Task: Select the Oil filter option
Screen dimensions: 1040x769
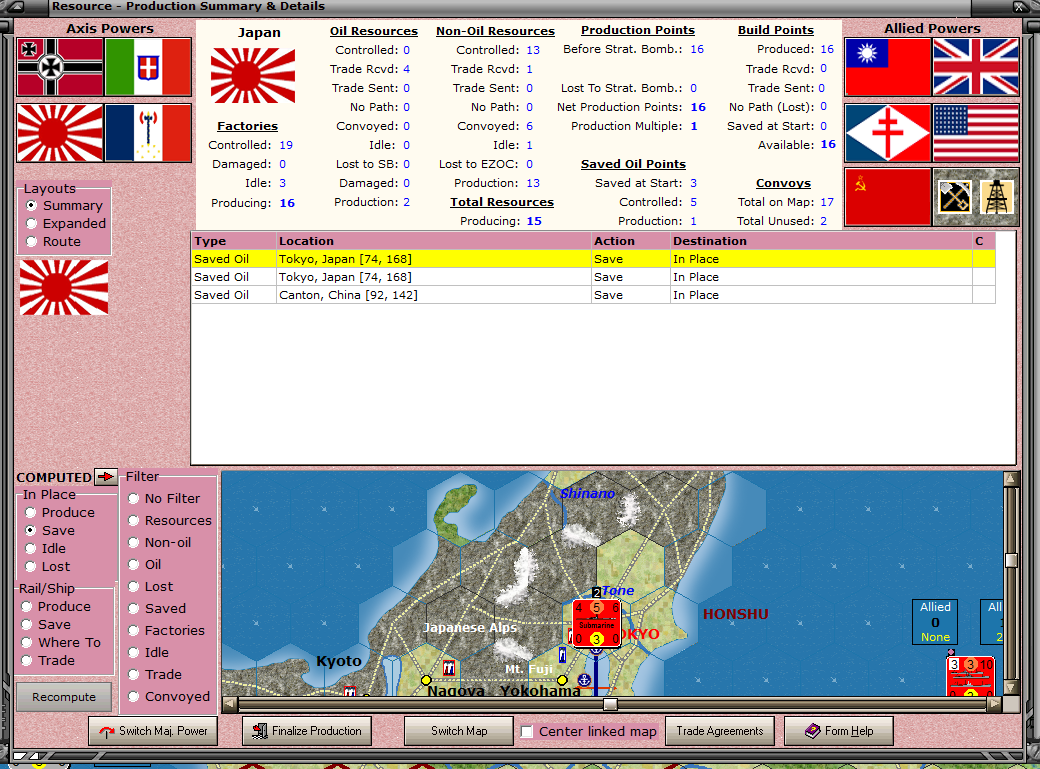Action: [133, 564]
